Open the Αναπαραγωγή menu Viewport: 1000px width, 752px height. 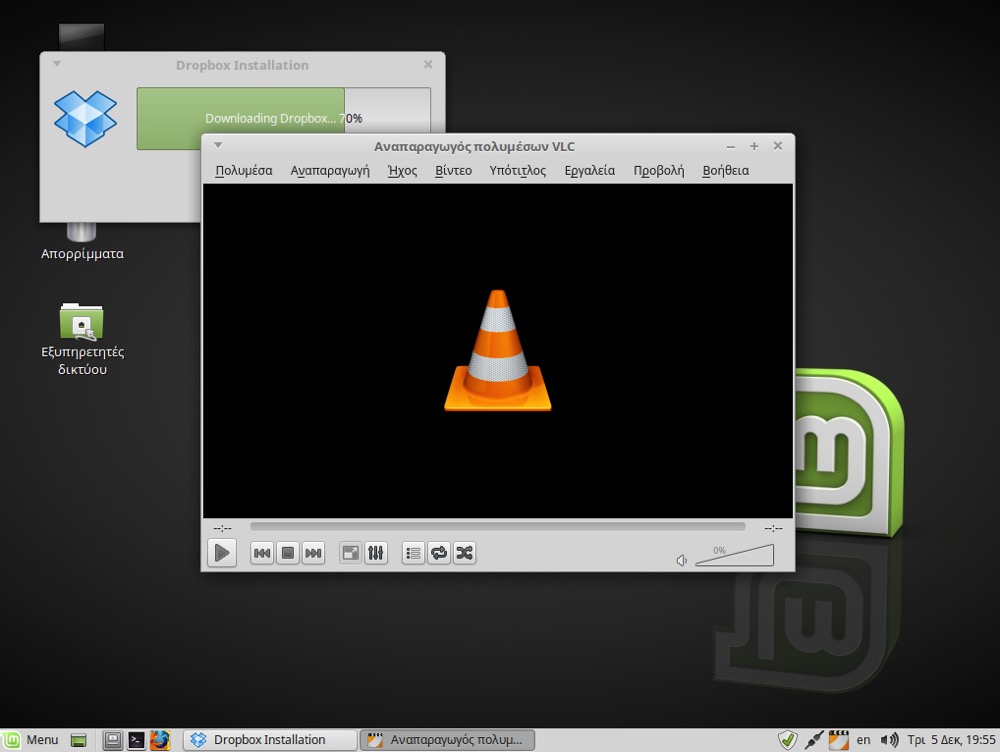point(330,170)
